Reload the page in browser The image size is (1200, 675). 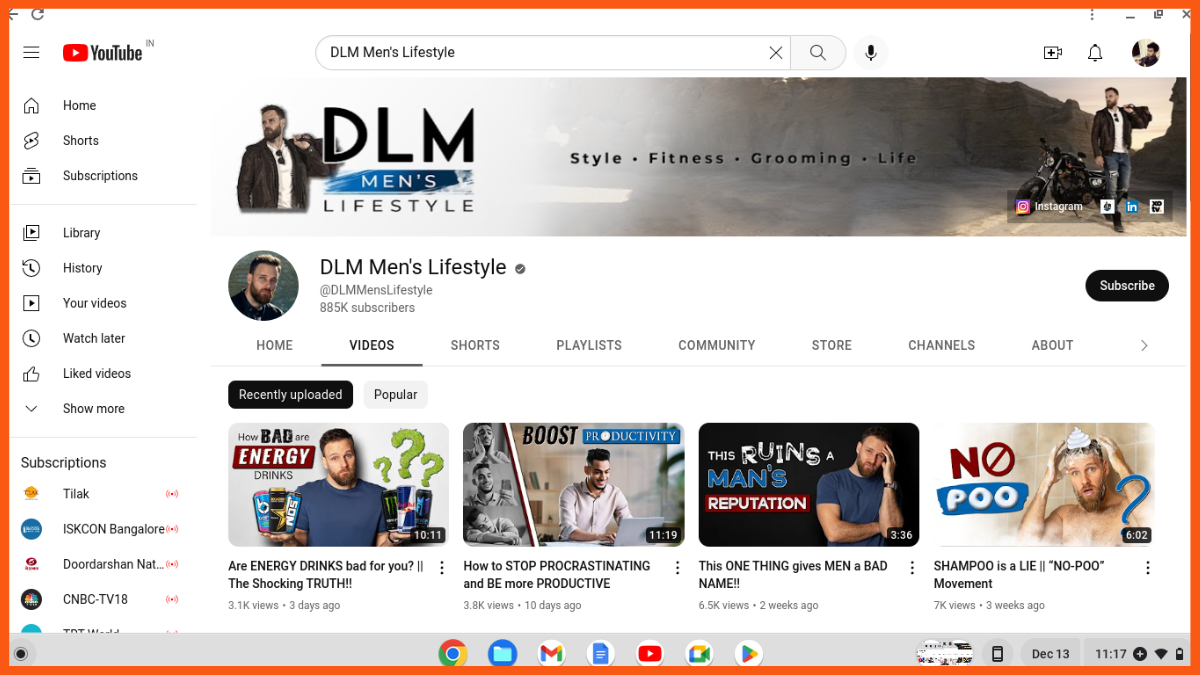tap(37, 14)
